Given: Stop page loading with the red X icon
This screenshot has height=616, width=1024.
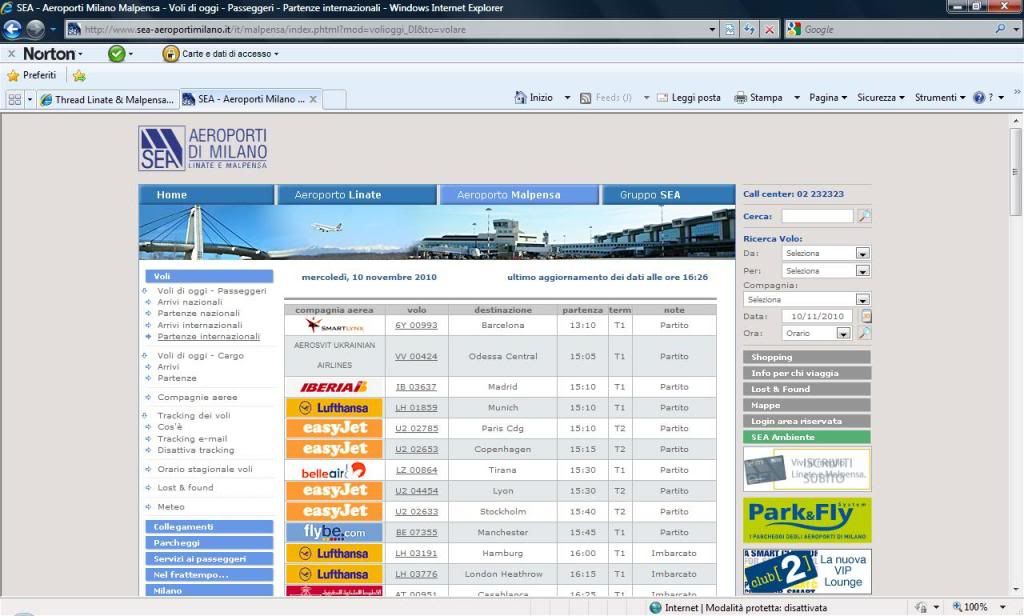Looking at the screenshot, I should (770, 29).
